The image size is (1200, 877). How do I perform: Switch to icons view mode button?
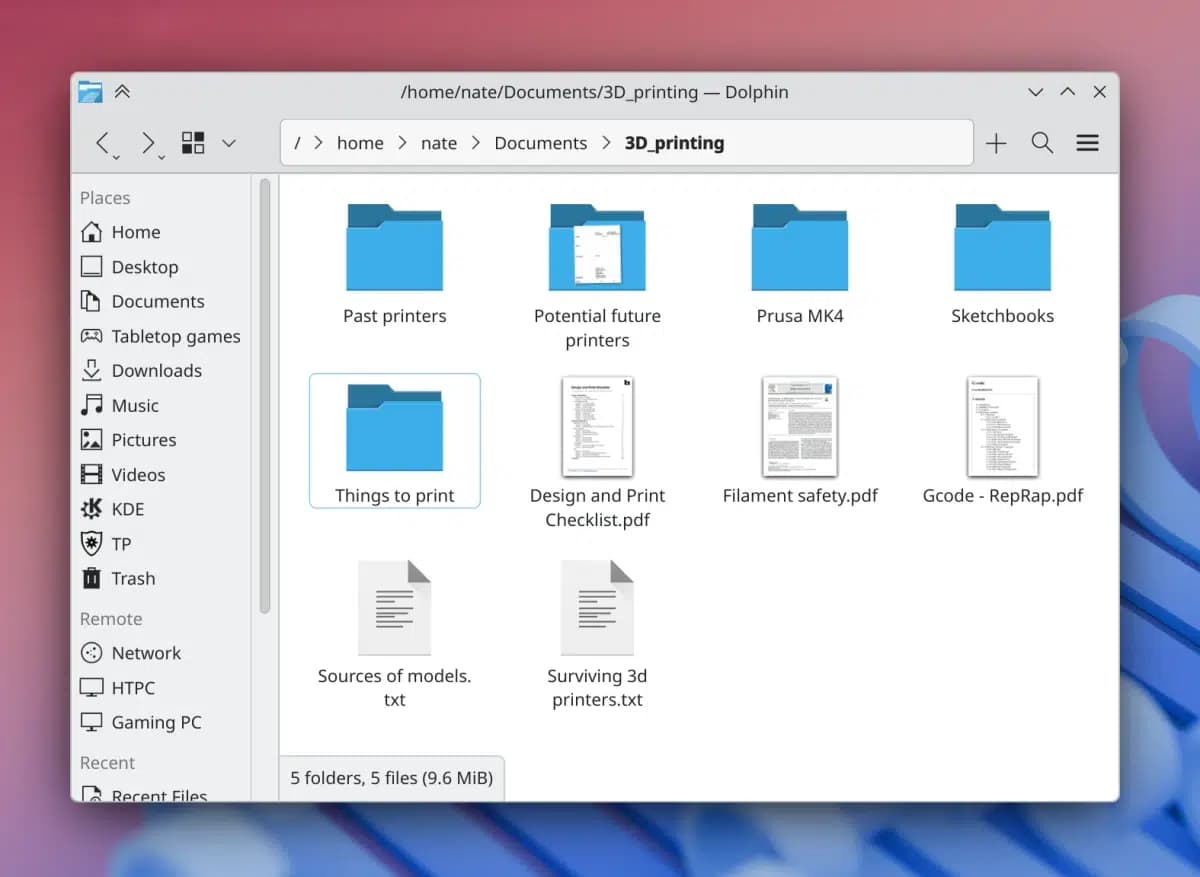(193, 143)
